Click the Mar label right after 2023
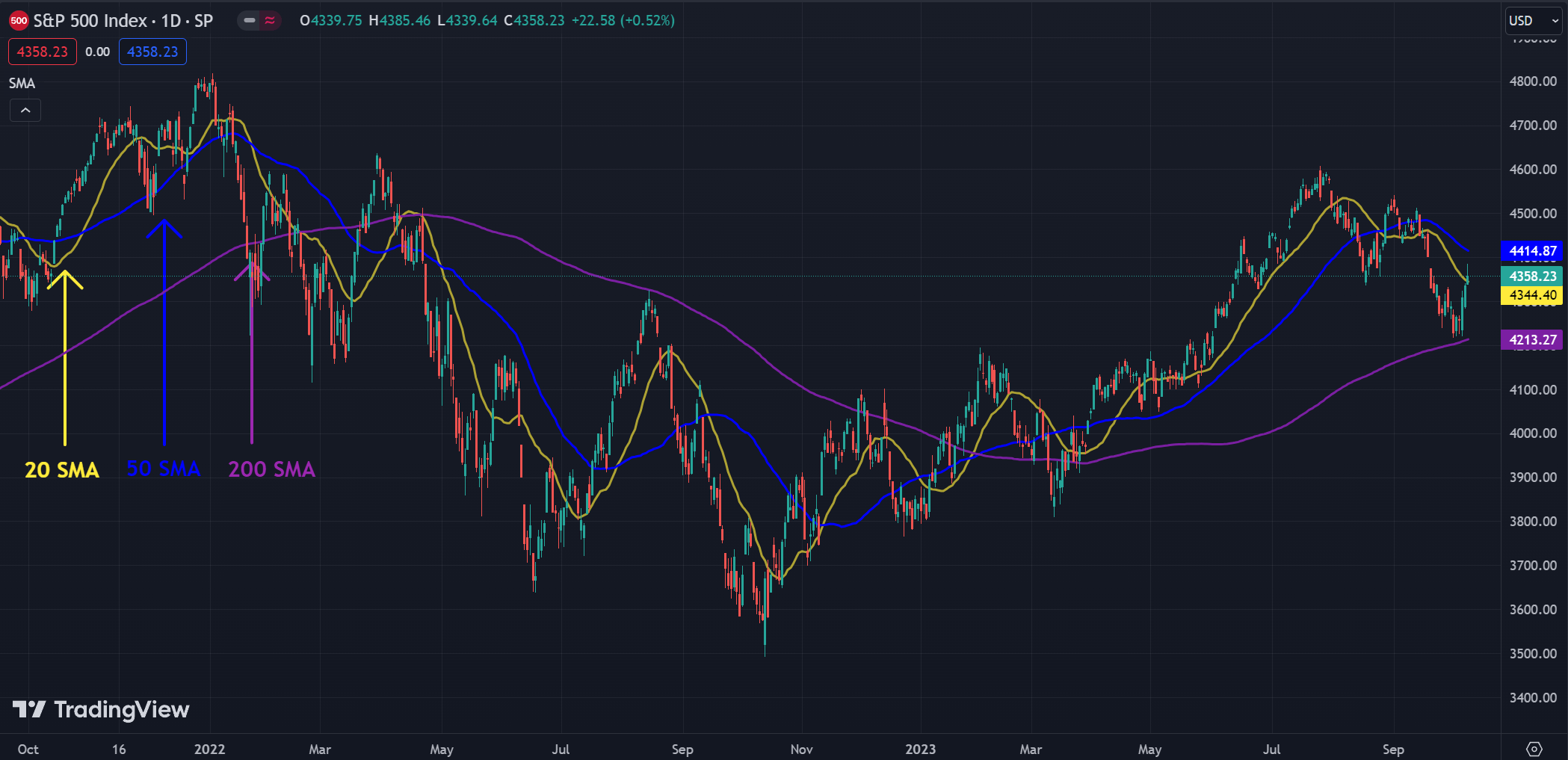This screenshot has width=1568, height=760. pos(1031,750)
